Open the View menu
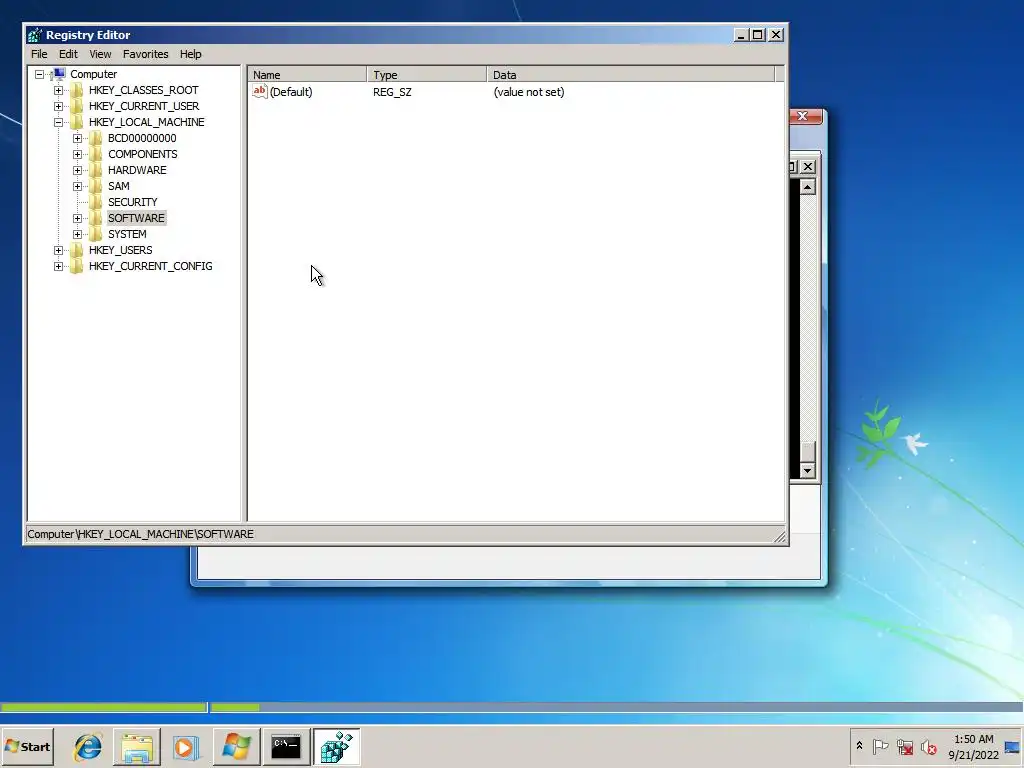This screenshot has width=1024, height=768. (x=100, y=54)
